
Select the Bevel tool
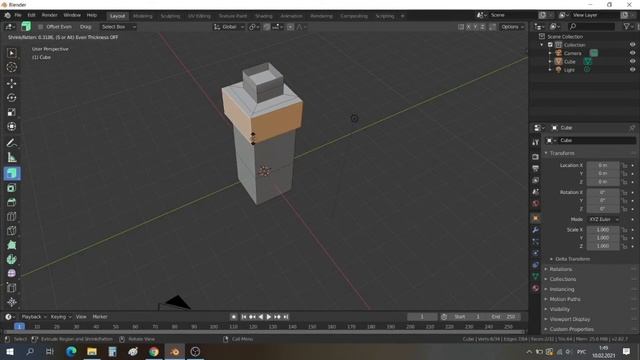pyautogui.click(x=11, y=202)
